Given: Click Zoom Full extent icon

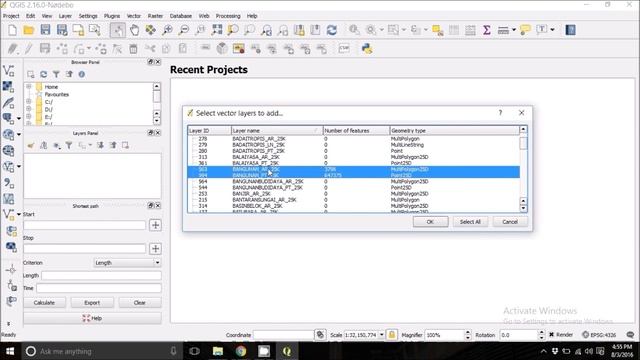Looking at the screenshot, I should [x=217, y=30].
